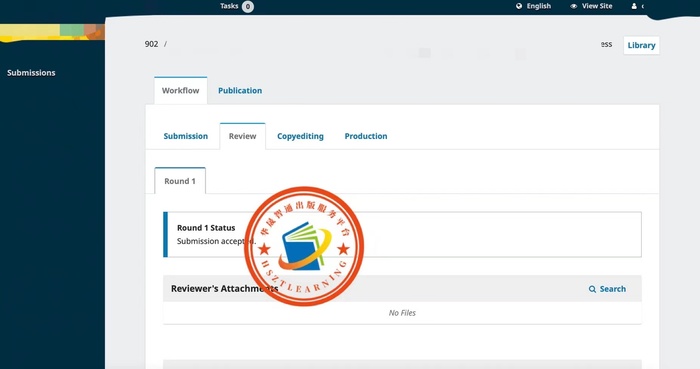Open the English language menu
Viewport: 700px width, 369px height.
(x=533, y=6)
